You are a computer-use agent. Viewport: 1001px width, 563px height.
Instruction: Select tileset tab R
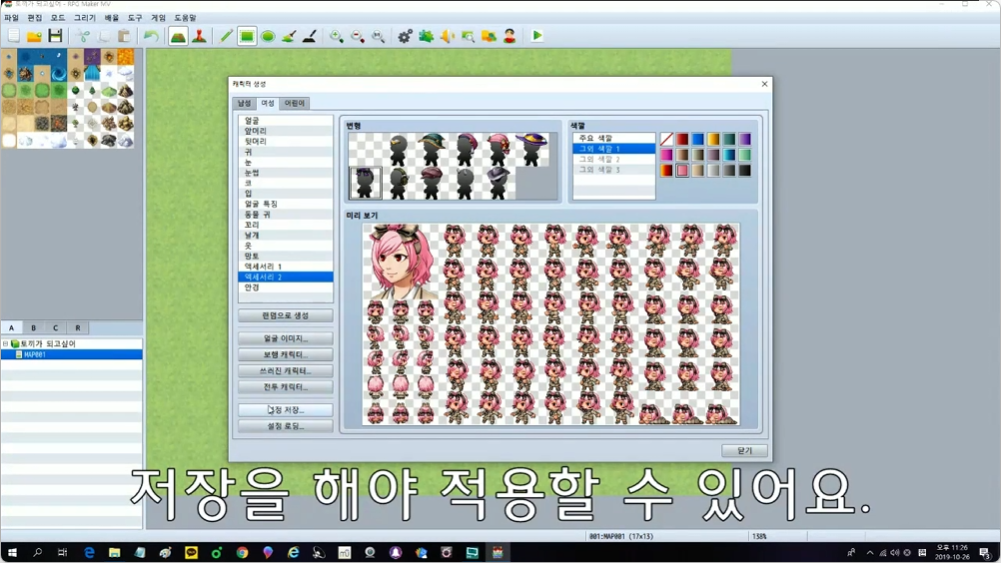(78, 327)
